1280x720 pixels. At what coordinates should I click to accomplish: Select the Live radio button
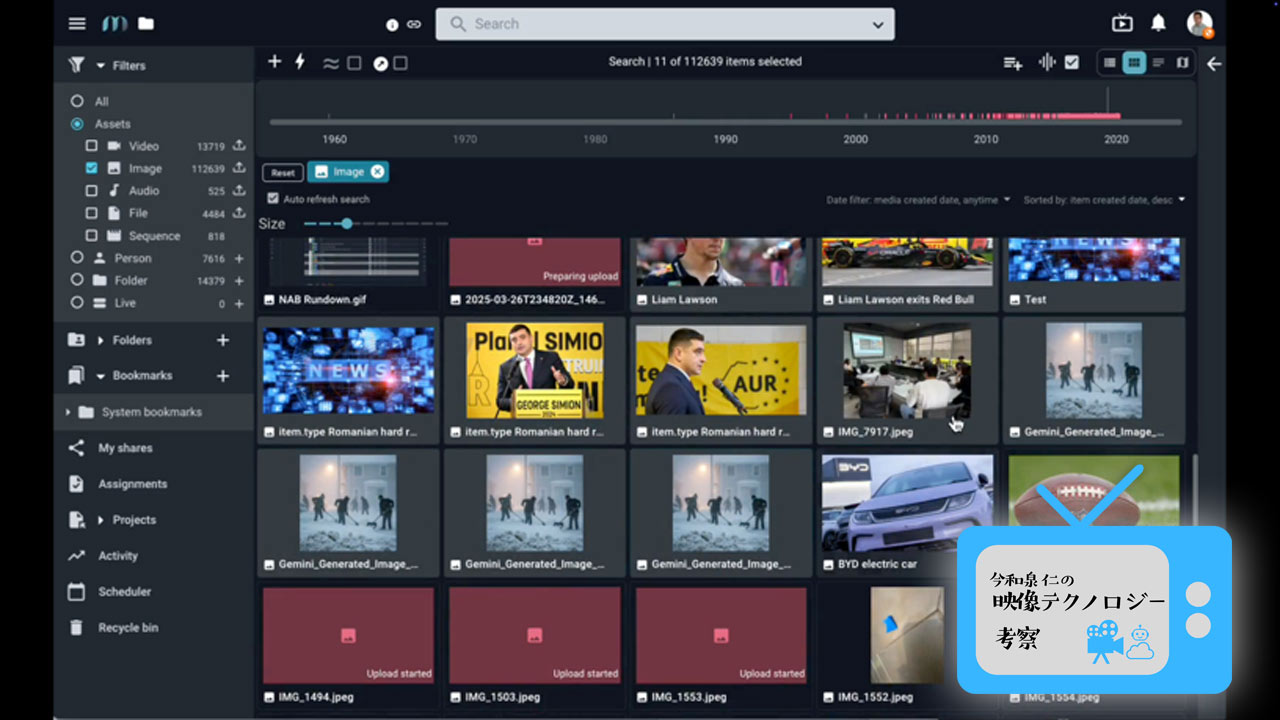tap(77, 303)
